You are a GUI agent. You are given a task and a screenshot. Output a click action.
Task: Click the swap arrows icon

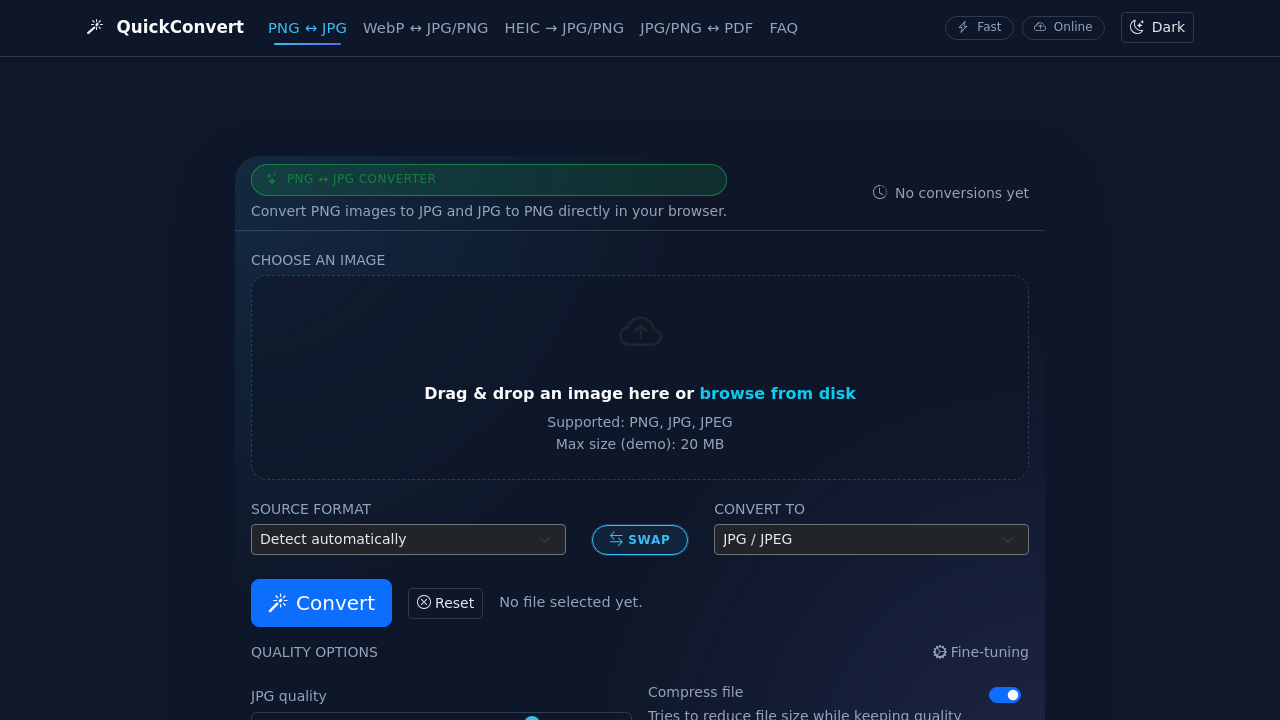pyautogui.click(x=617, y=539)
